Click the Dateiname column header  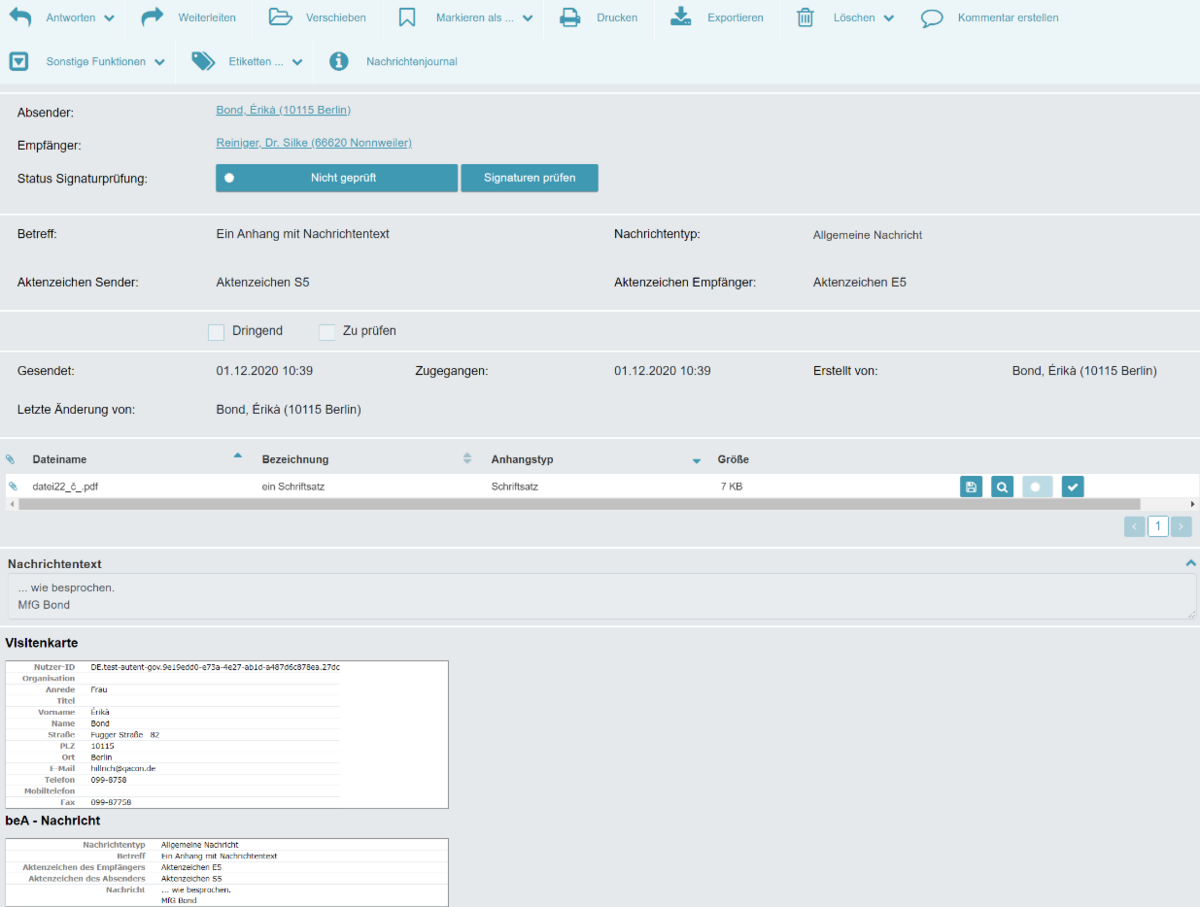click(59, 460)
